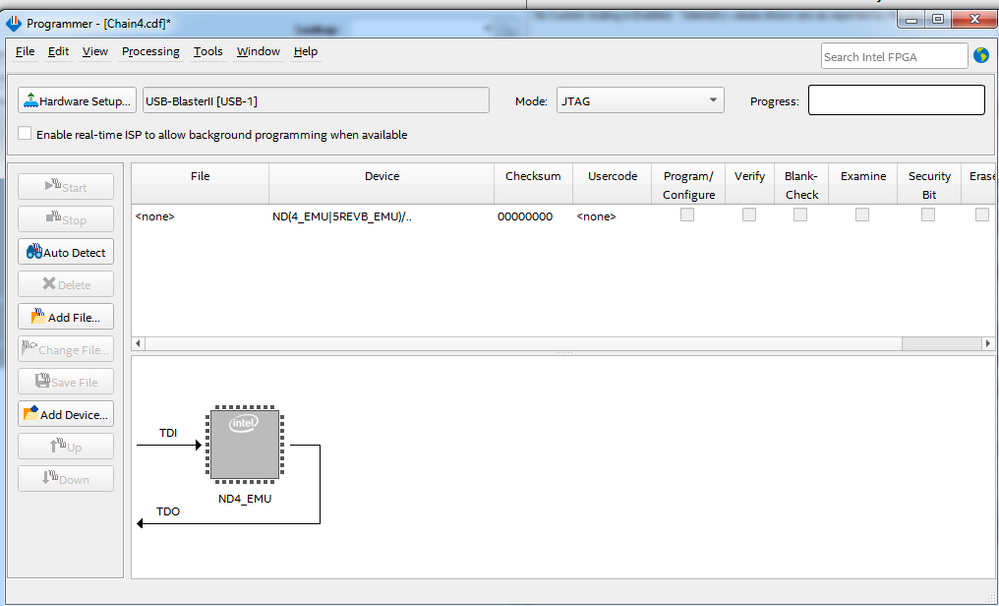999x606 pixels.
Task: Click the TDI label in chain diagram
Action: tap(168, 433)
